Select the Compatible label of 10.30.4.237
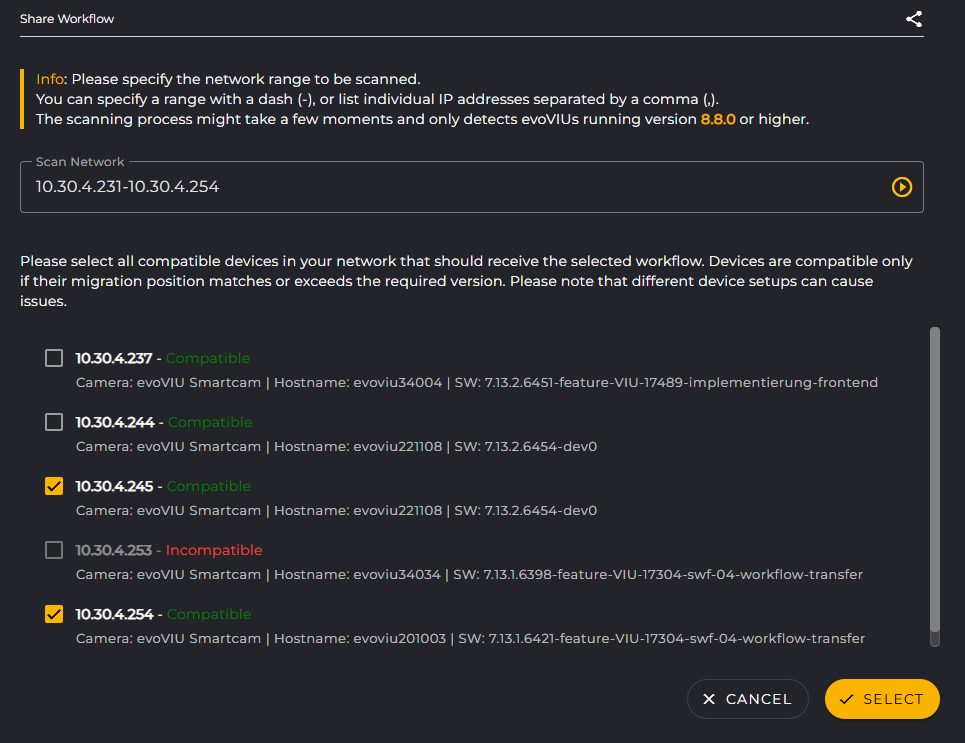Image resolution: width=965 pixels, height=743 pixels. click(x=207, y=357)
